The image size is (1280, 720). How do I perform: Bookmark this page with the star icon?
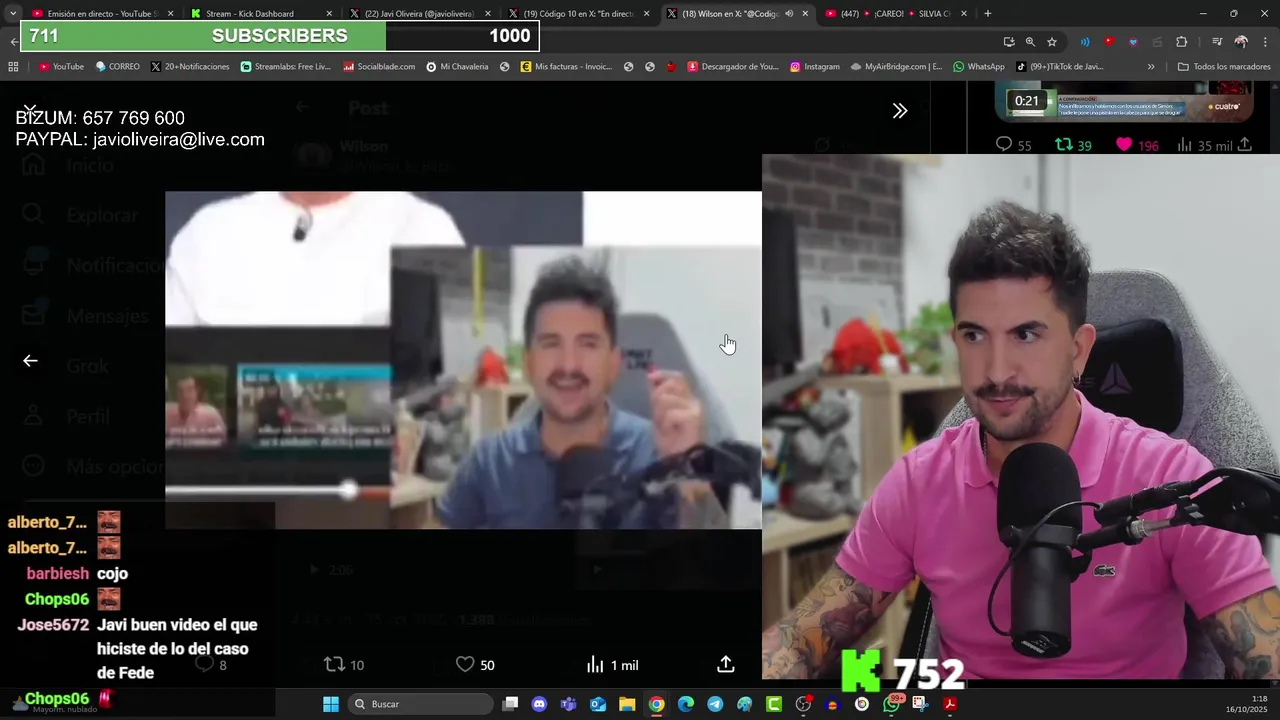1052,42
